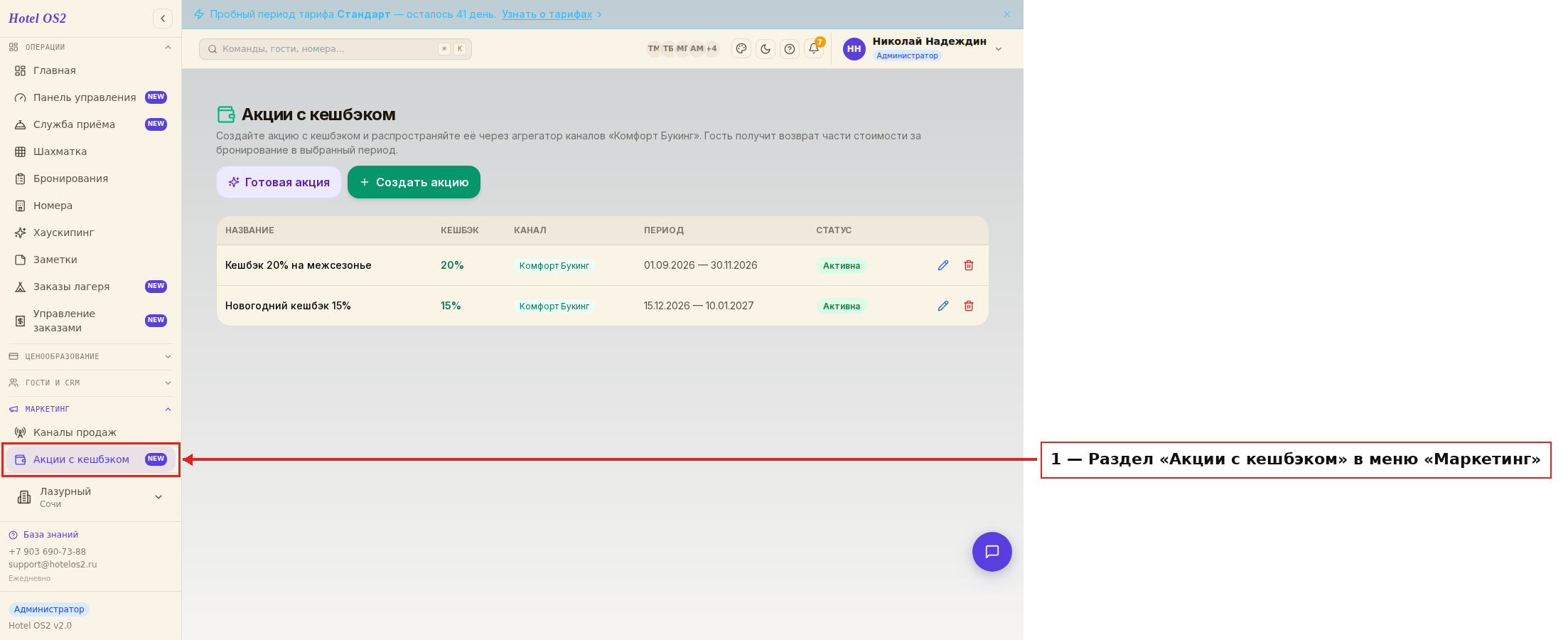The height and width of the screenshot is (640, 1568).
Task: Click the «Готовая акция» button
Action: (279, 182)
